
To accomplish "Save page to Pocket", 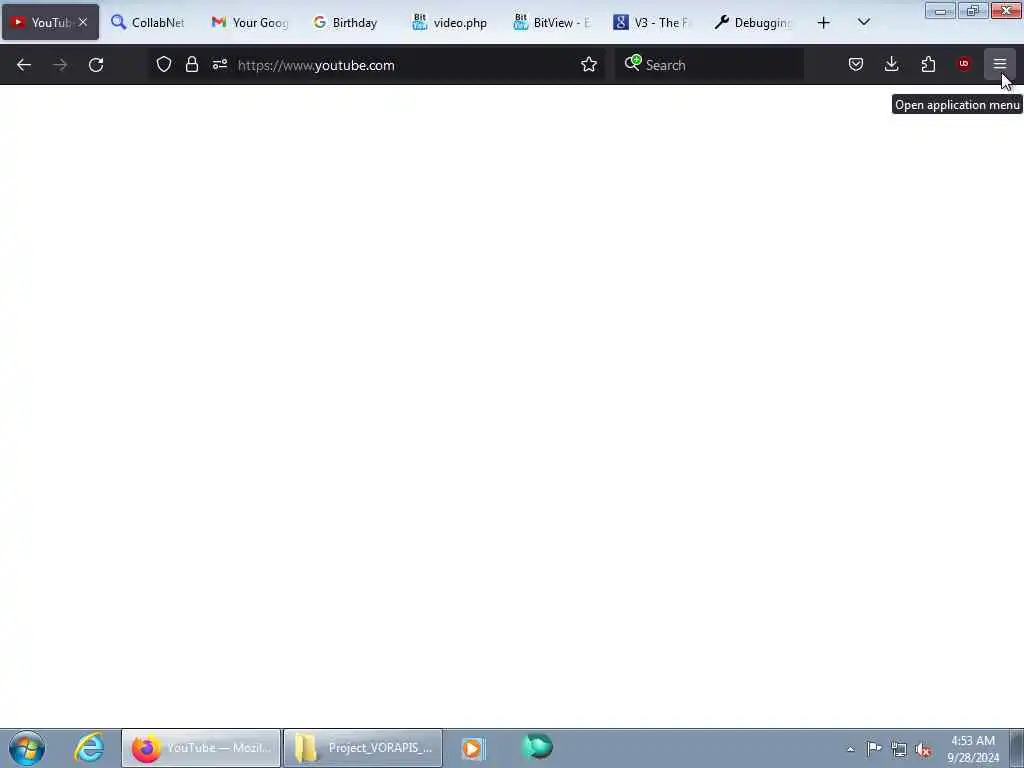I will [x=856, y=64].
